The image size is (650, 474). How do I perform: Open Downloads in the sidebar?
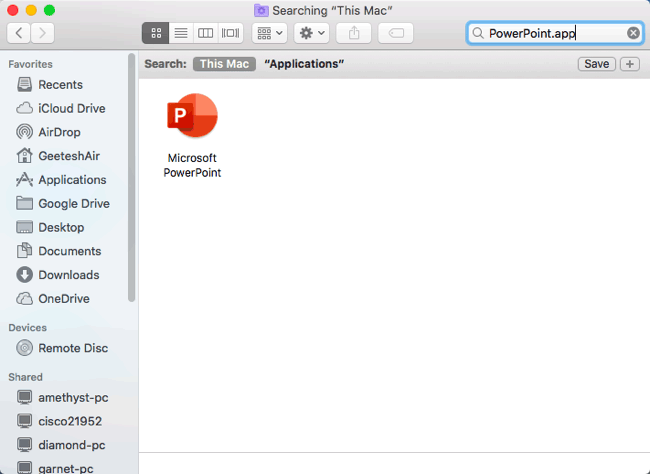[x=69, y=275]
